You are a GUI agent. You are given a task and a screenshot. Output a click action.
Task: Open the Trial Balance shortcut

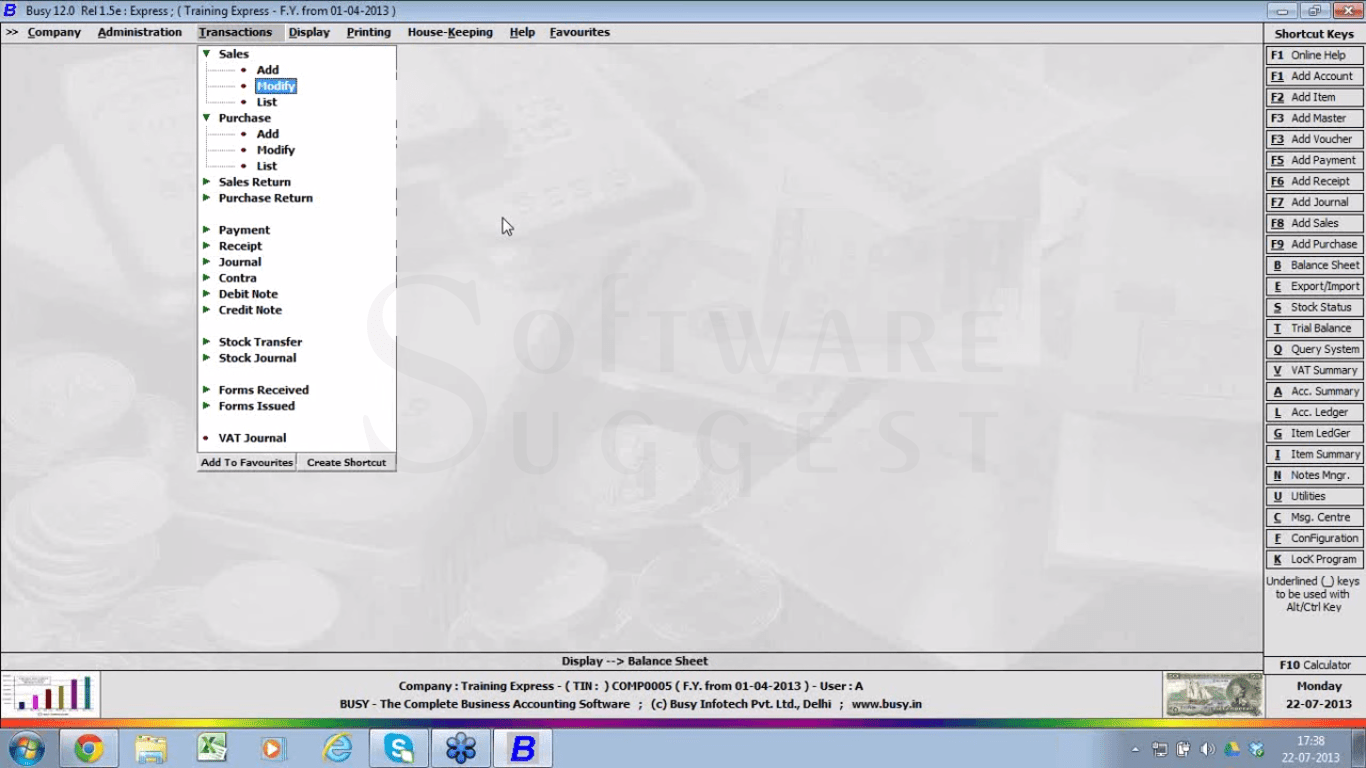1313,328
